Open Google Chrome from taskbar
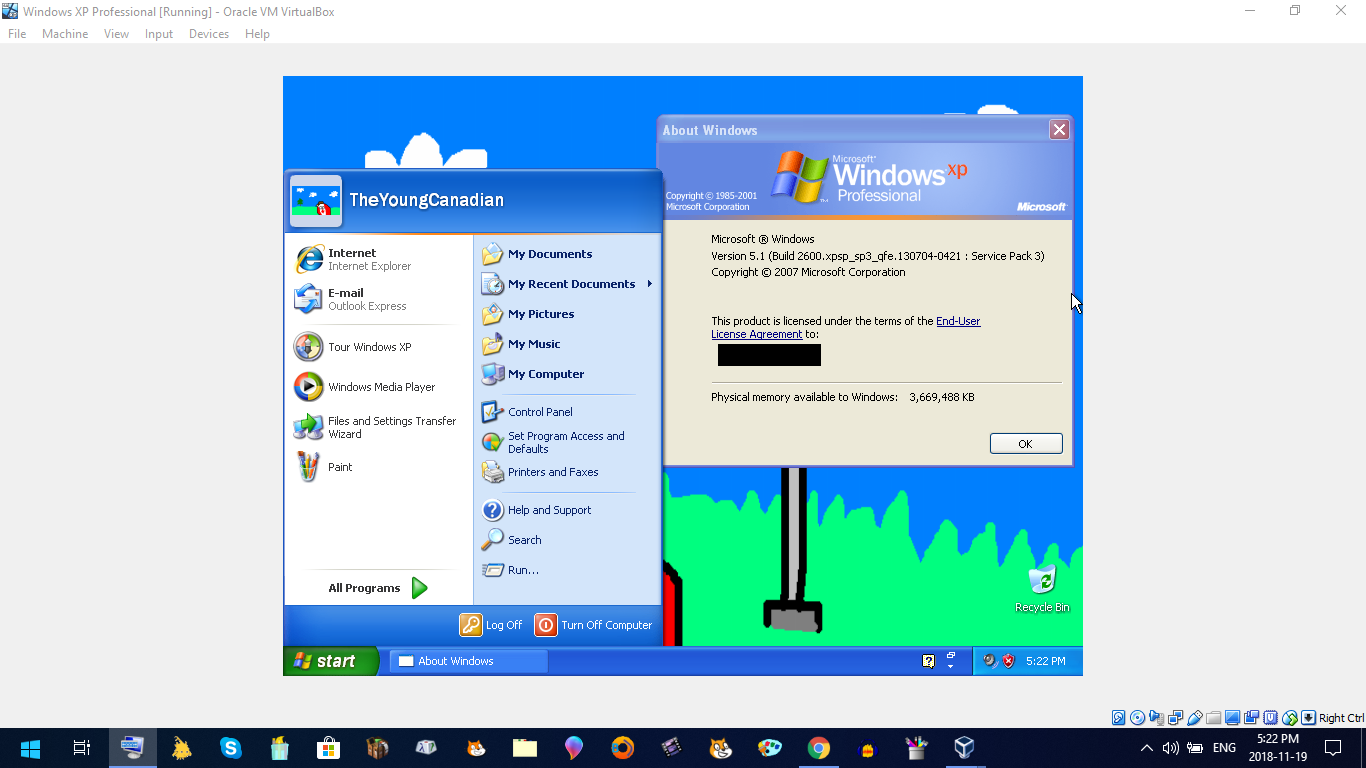Image resolution: width=1366 pixels, height=768 pixels. (x=819, y=748)
